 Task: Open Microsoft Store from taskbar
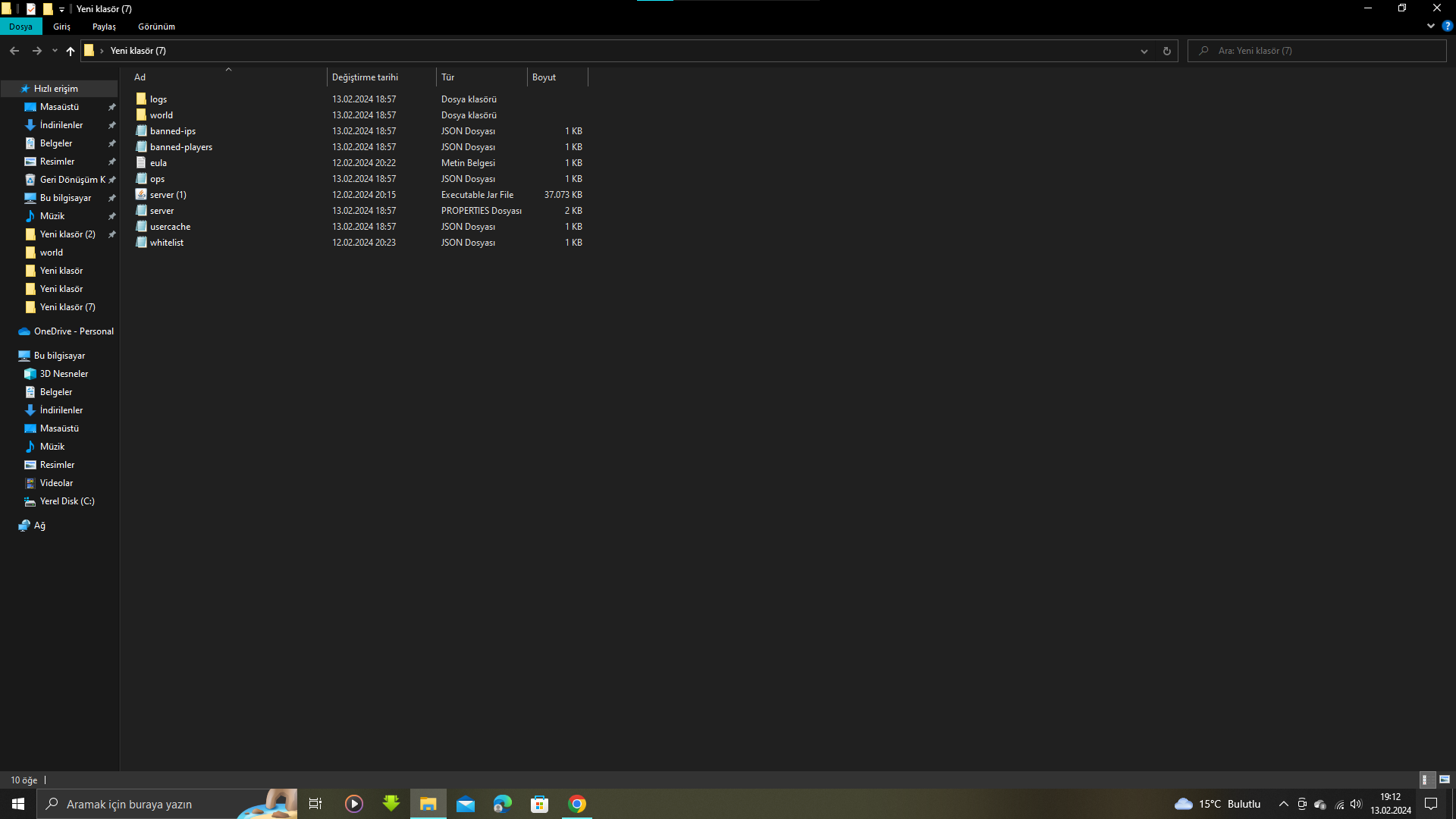click(x=539, y=804)
